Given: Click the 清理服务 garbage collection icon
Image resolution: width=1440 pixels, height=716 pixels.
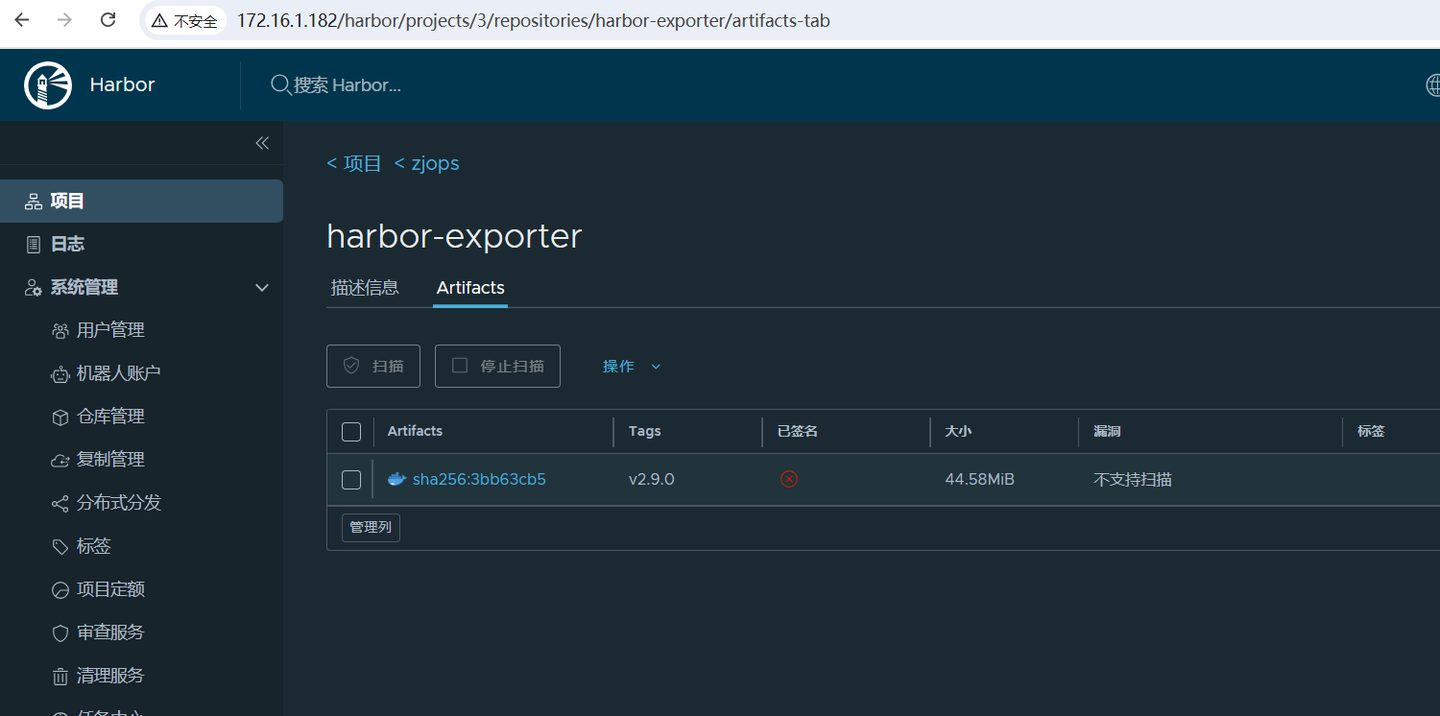Looking at the screenshot, I should 58,675.
